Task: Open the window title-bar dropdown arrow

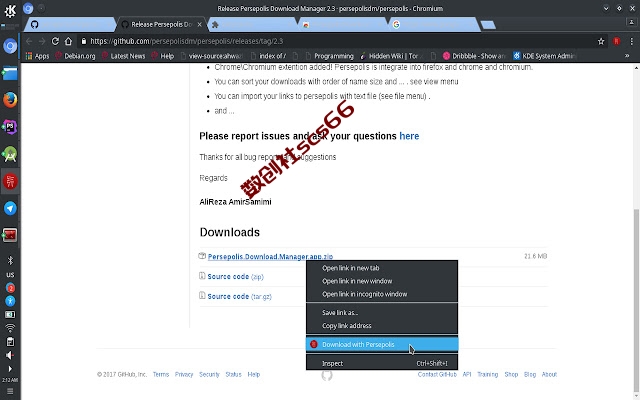Action: point(606,8)
